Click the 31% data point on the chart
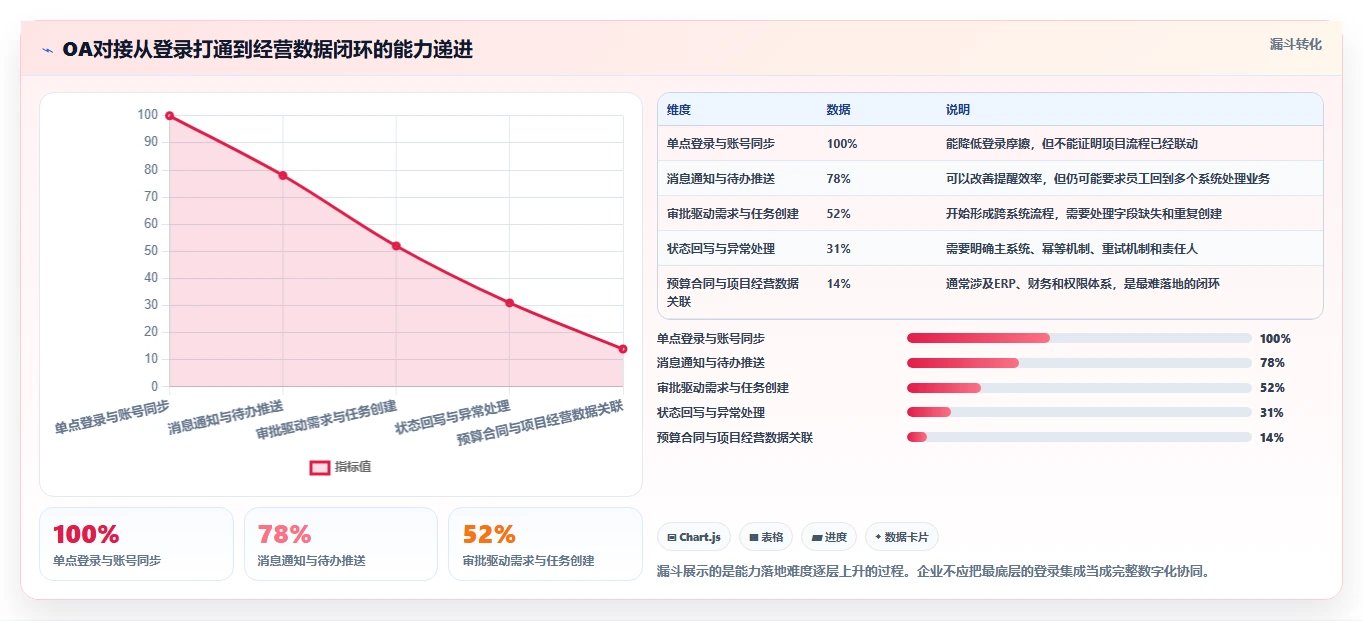The width and height of the screenshot is (1363, 621). click(x=509, y=303)
